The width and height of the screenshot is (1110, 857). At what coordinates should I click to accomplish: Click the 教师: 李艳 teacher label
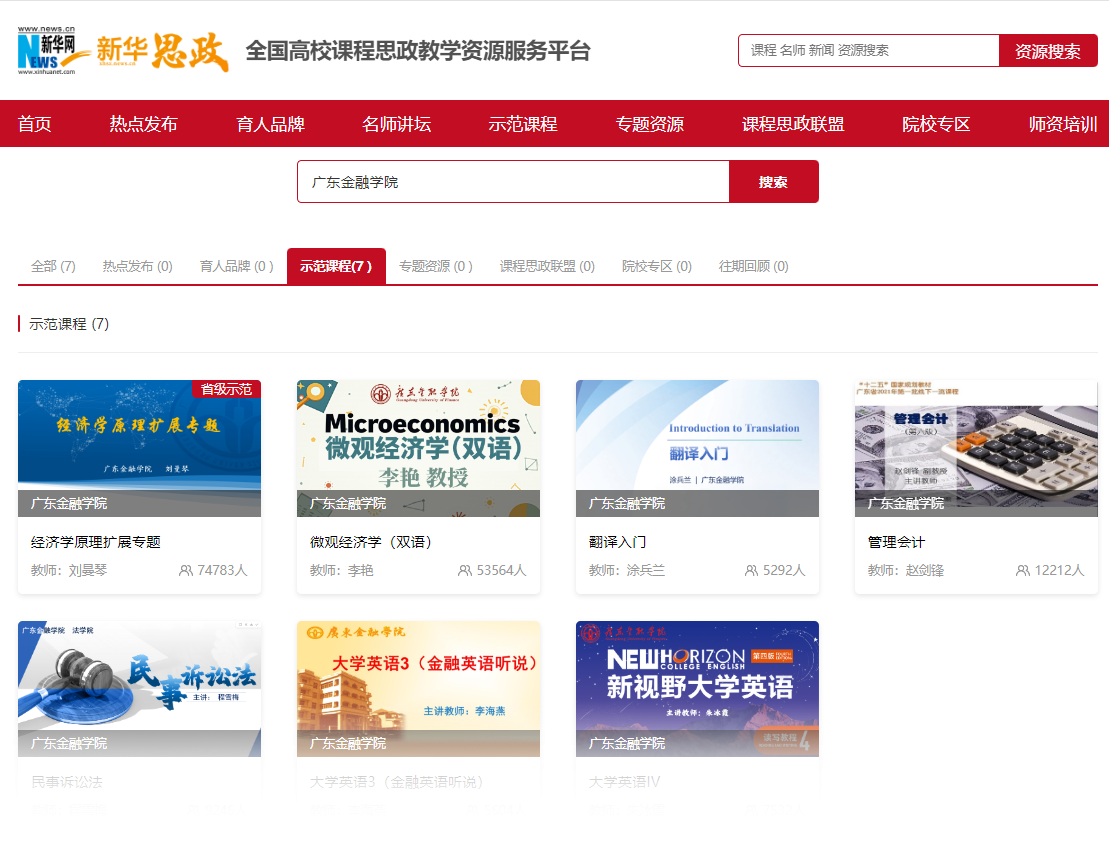coord(341,570)
